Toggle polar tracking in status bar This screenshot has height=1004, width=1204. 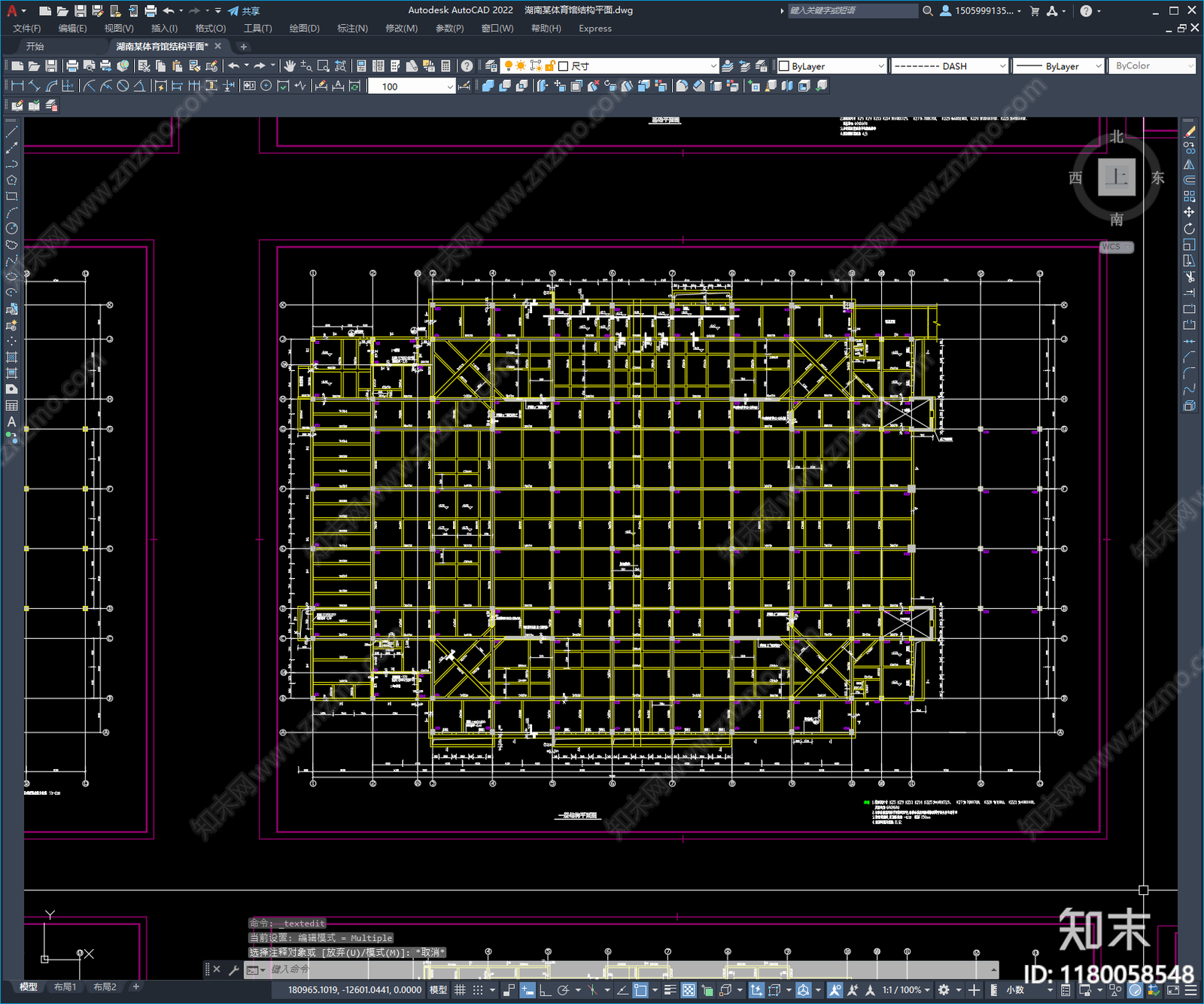pos(563,990)
